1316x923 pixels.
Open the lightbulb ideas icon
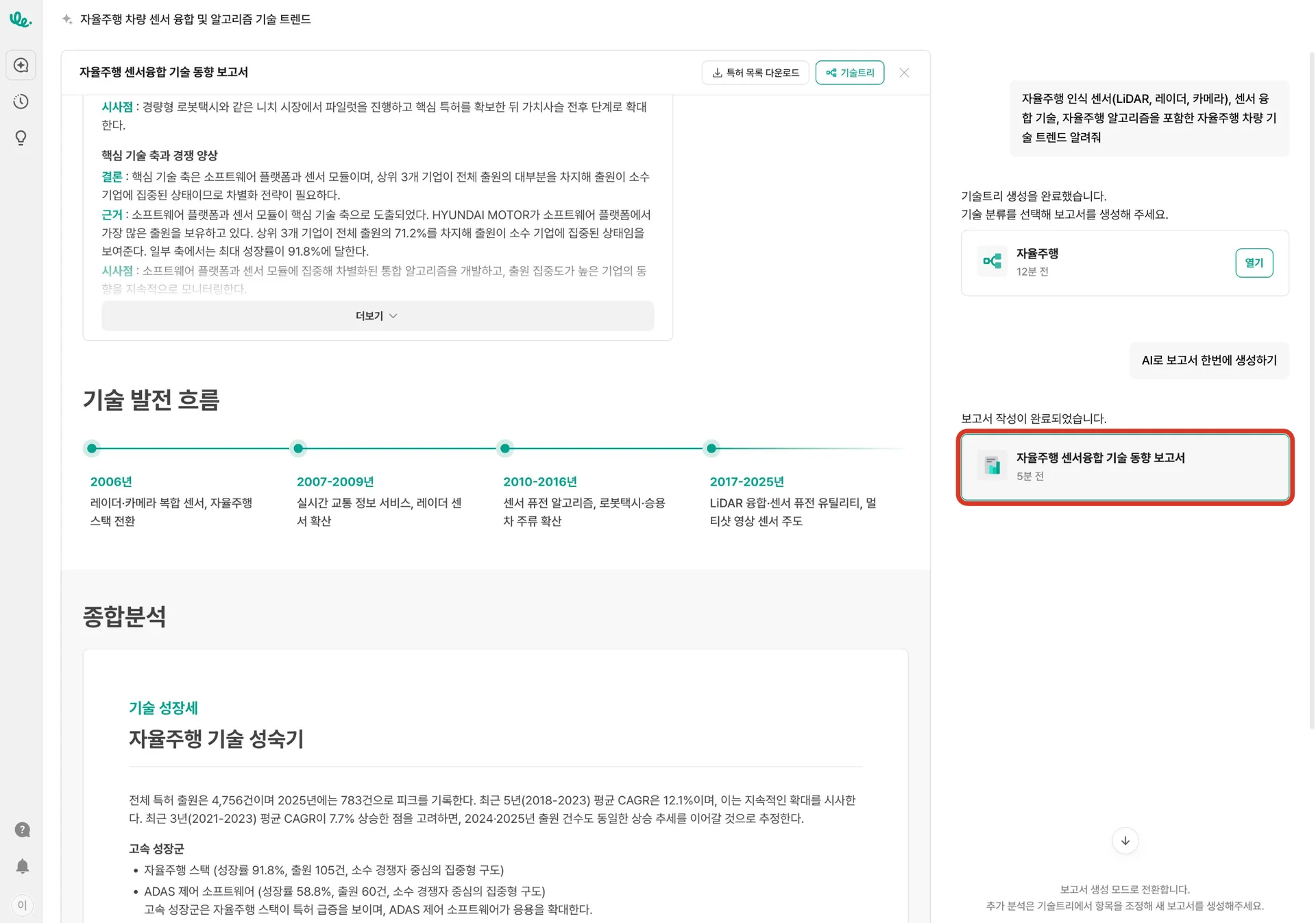(21, 138)
